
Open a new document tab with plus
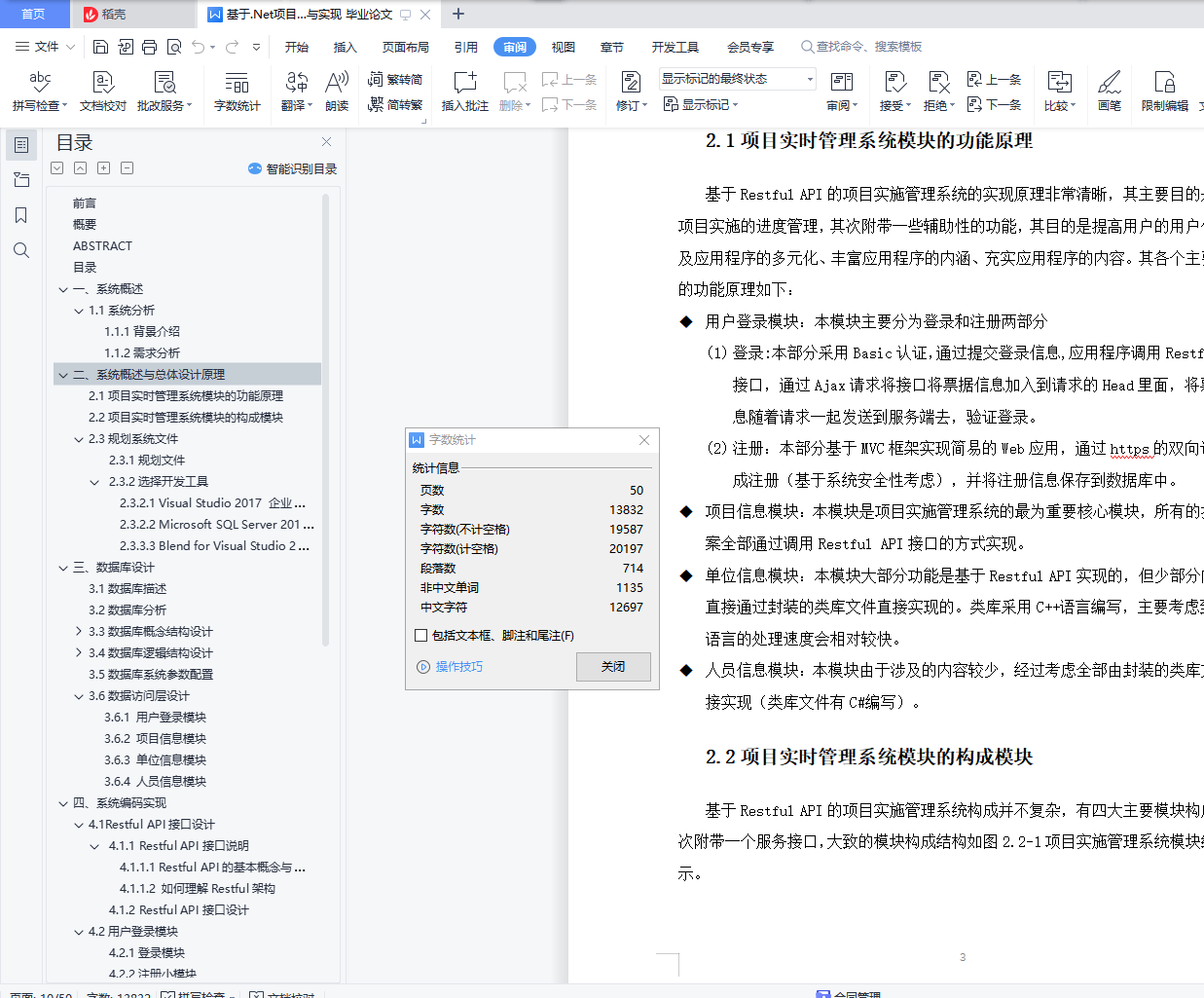pyautogui.click(x=458, y=14)
